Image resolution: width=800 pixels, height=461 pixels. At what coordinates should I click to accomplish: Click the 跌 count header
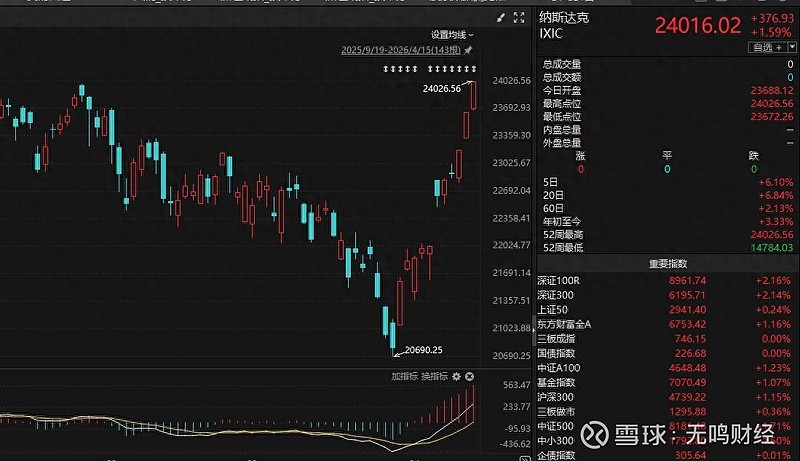coord(754,156)
